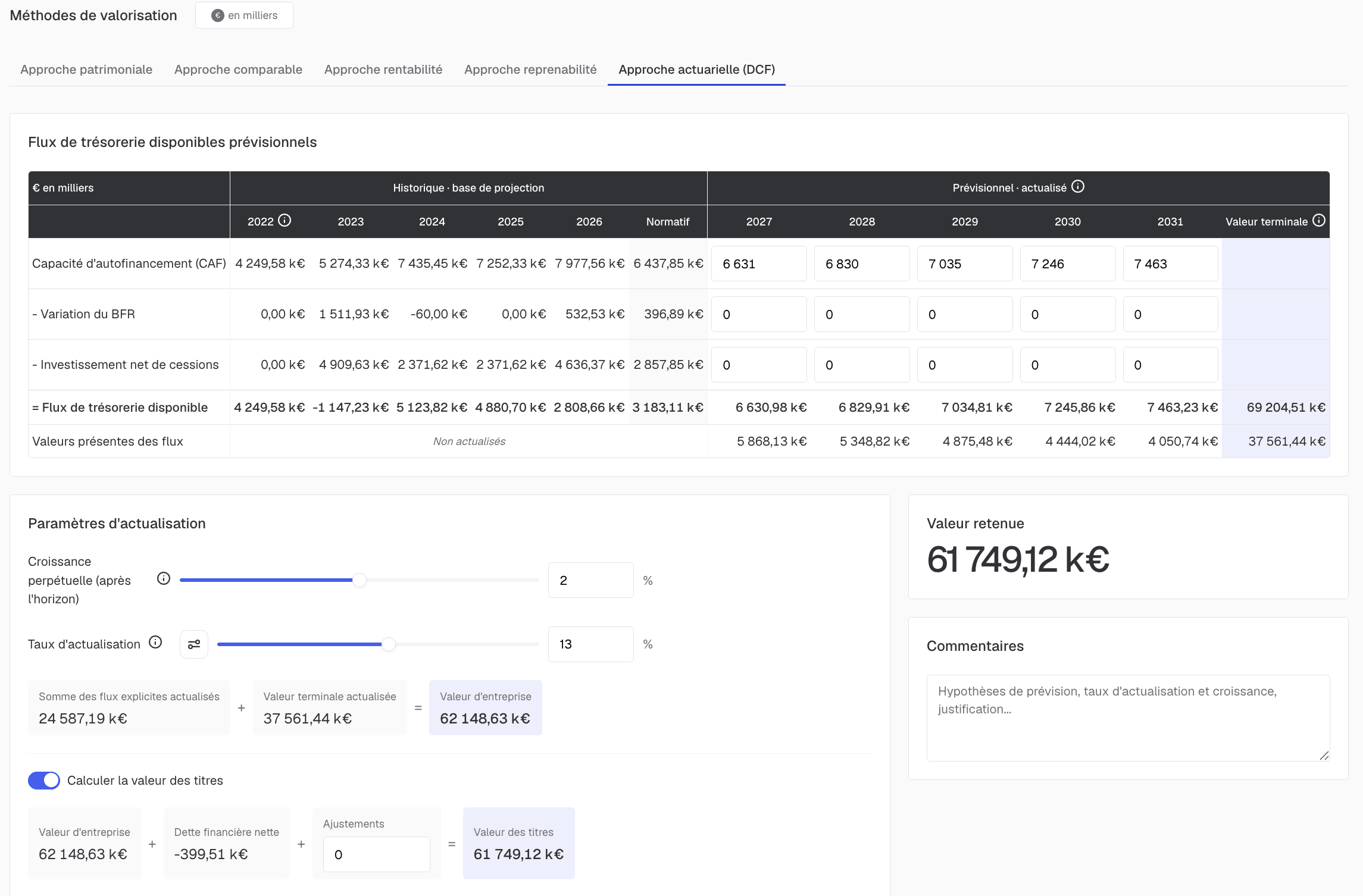Image resolution: width=1363 pixels, height=896 pixels.
Task: Click the perpetual growth percent field
Action: click(x=590, y=580)
